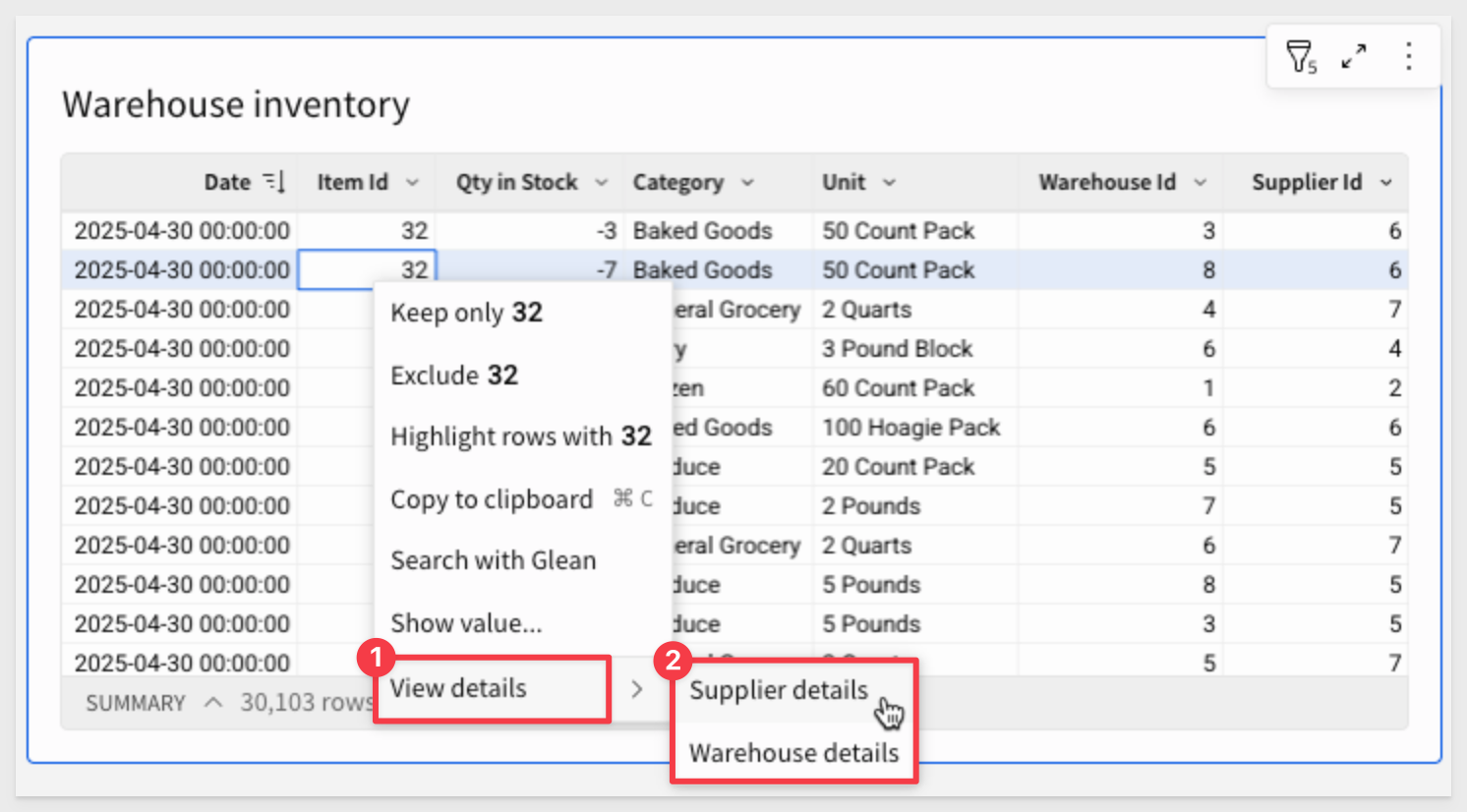Select Warehouse details in the submenu
Screen dimensions: 1467x812
[x=793, y=753]
